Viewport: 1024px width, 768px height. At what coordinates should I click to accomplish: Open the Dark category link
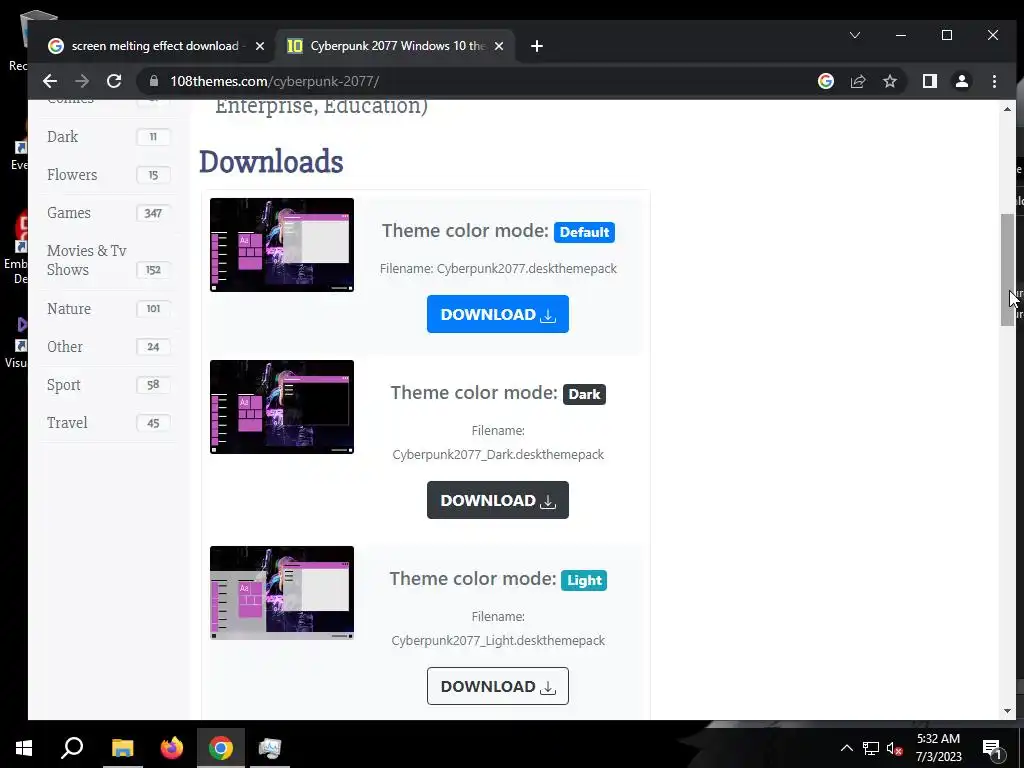tap(63, 136)
